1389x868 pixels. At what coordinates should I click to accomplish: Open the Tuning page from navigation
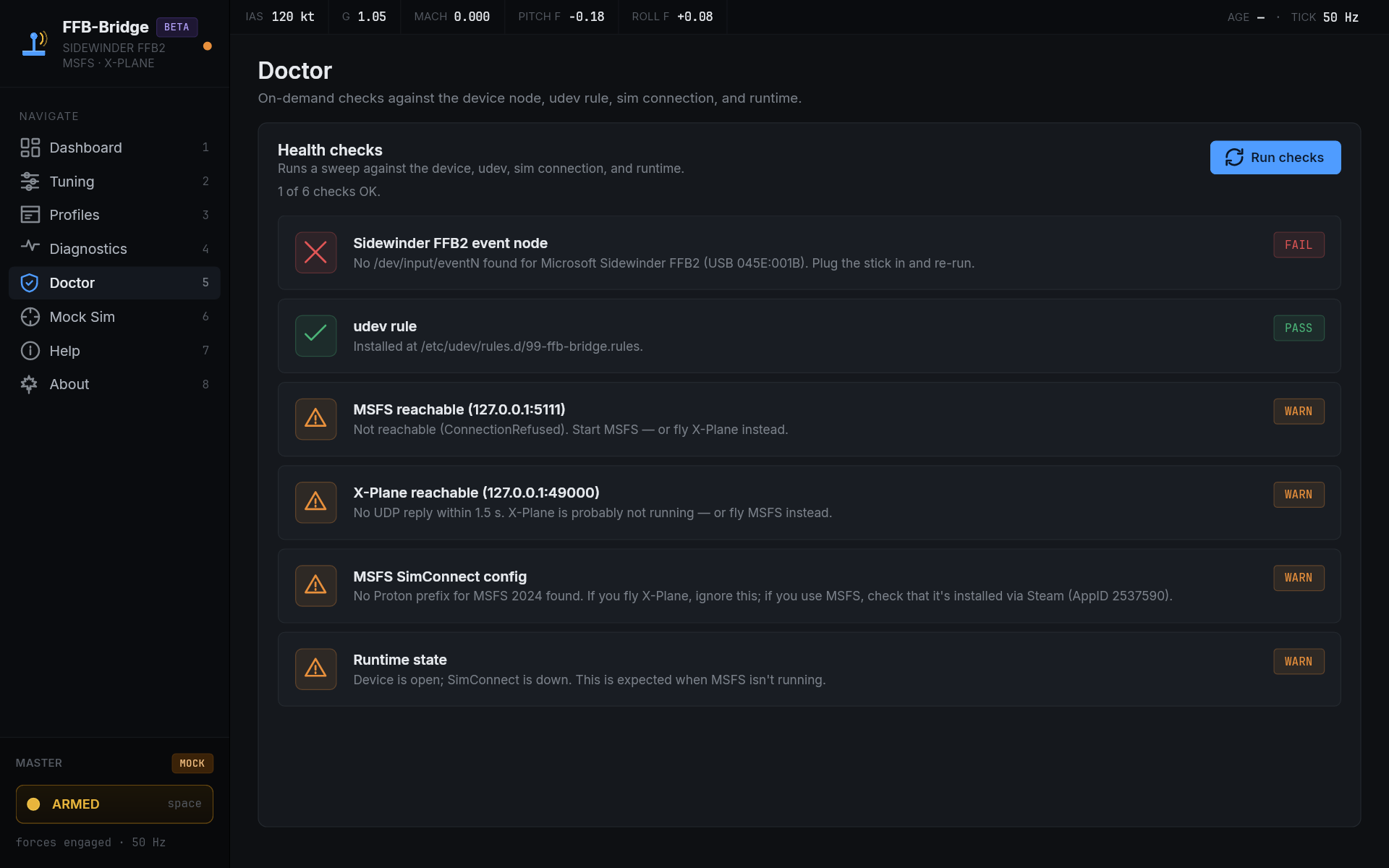pos(72,182)
